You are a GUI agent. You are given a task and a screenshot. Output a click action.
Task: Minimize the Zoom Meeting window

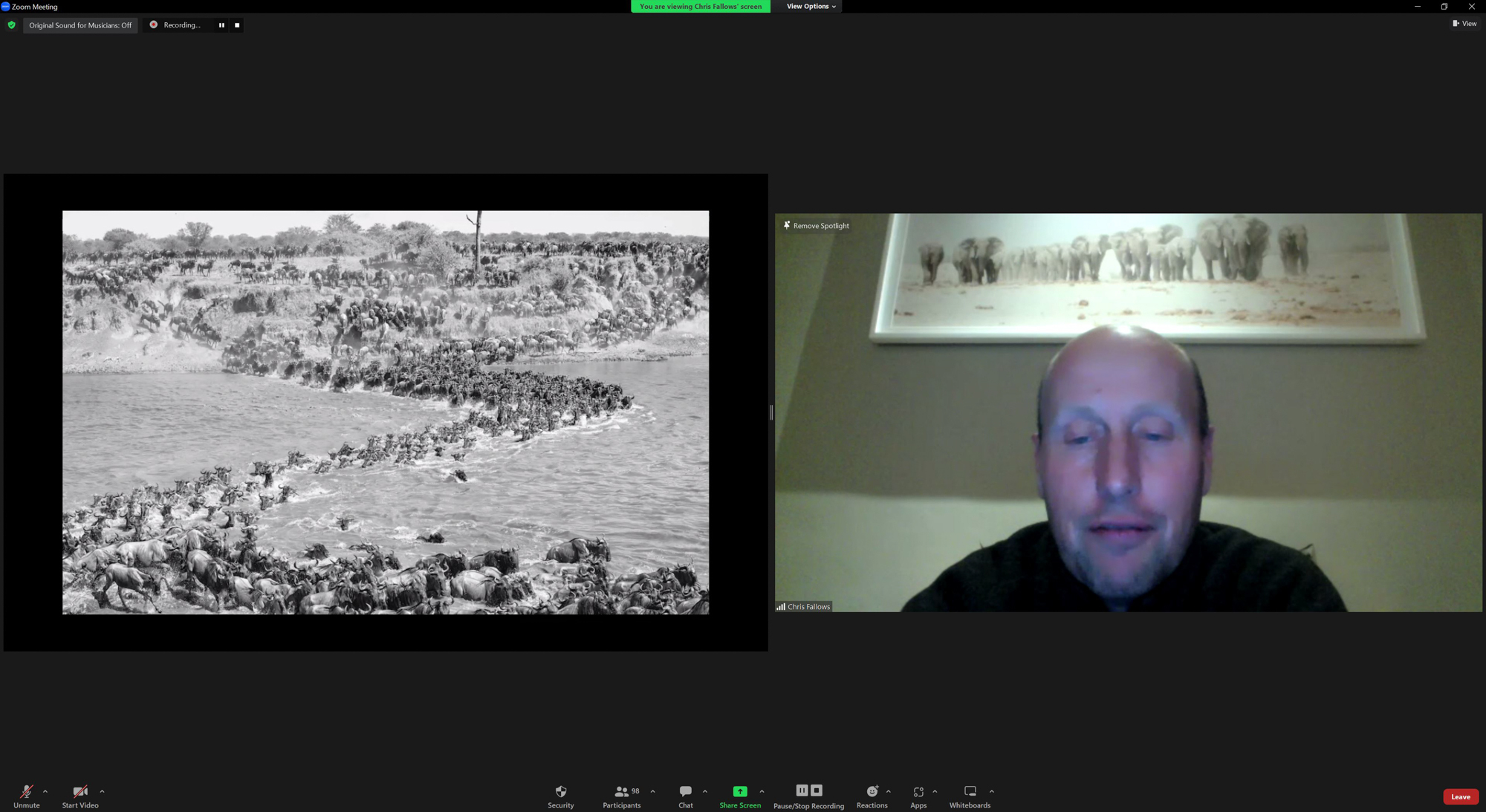click(1417, 7)
